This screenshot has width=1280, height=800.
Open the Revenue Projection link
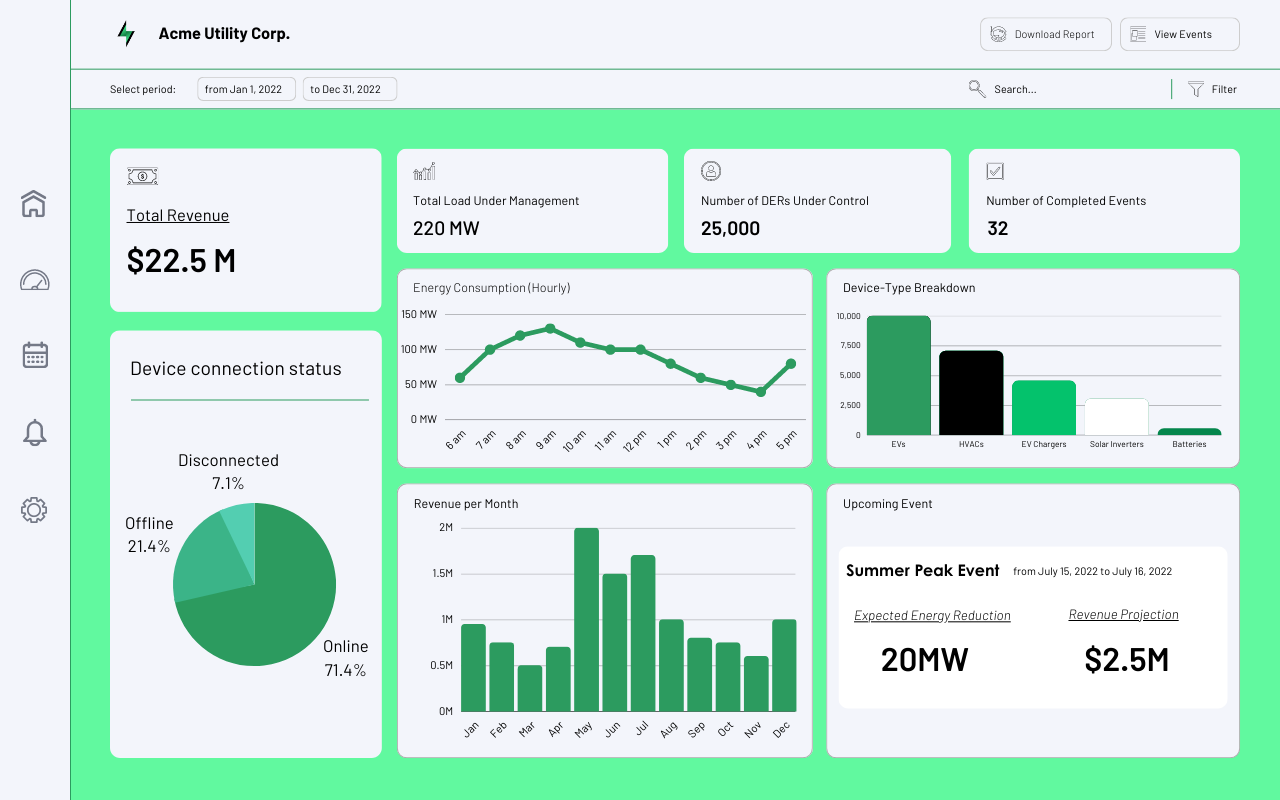1124,615
